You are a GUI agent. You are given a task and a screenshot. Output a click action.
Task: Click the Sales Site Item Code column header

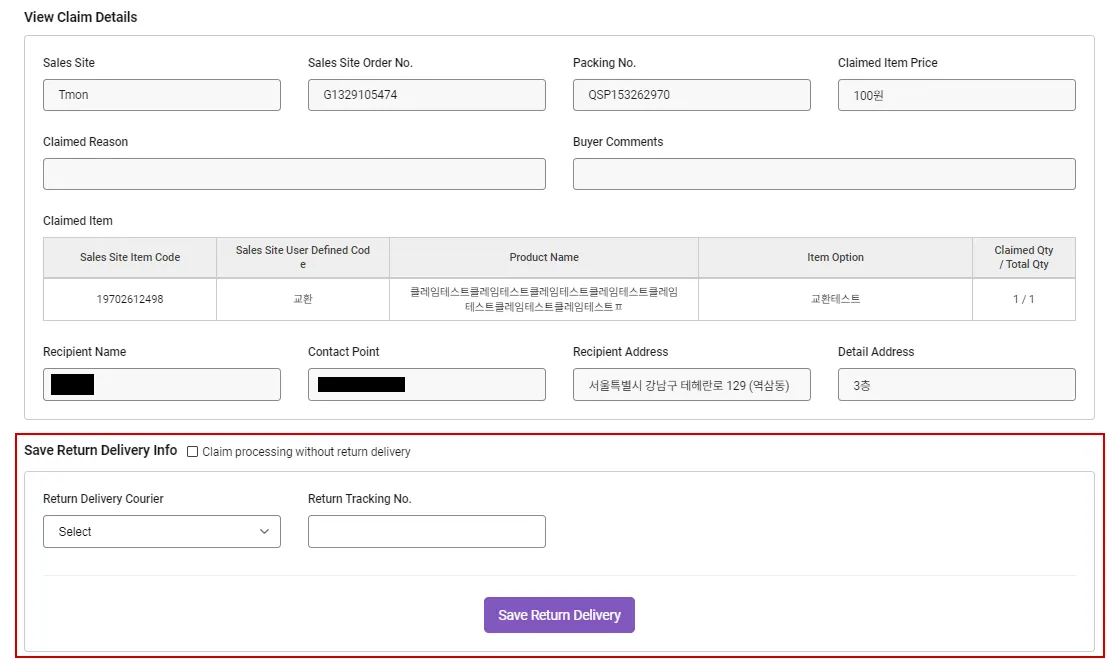pyautogui.click(x=130, y=257)
